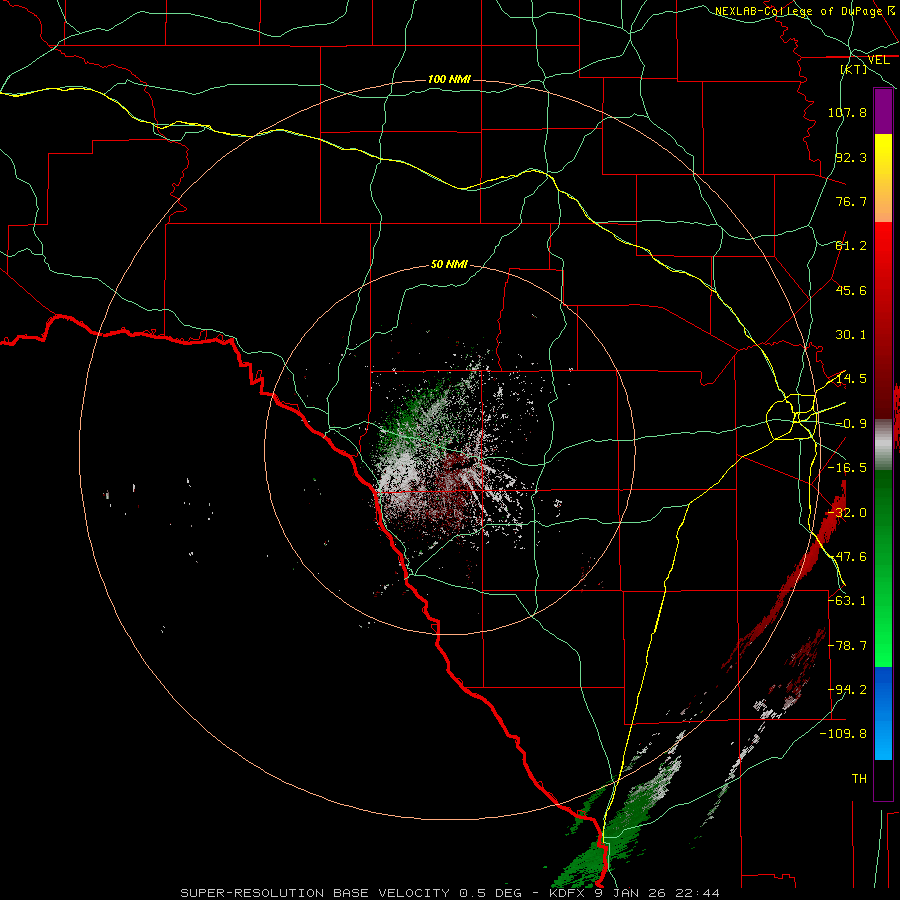Image resolution: width=900 pixels, height=900 pixels.
Task: Click the gray near-zero segment of the color bar
Action: coord(883,445)
